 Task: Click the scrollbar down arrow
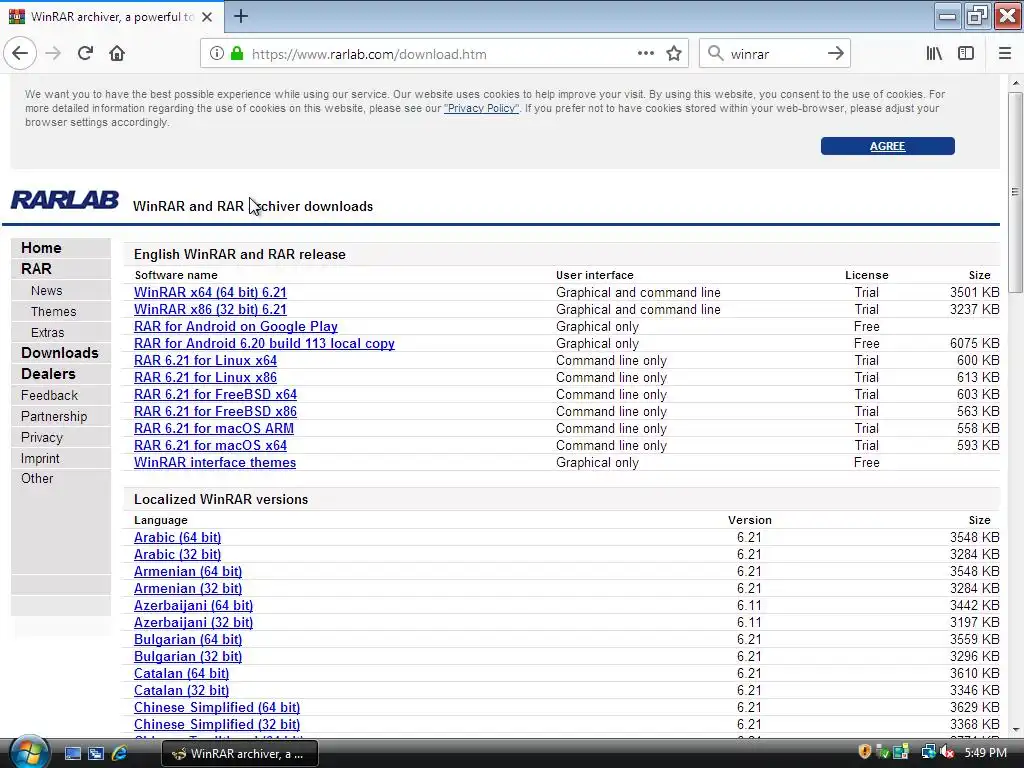click(x=1015, y=729)
